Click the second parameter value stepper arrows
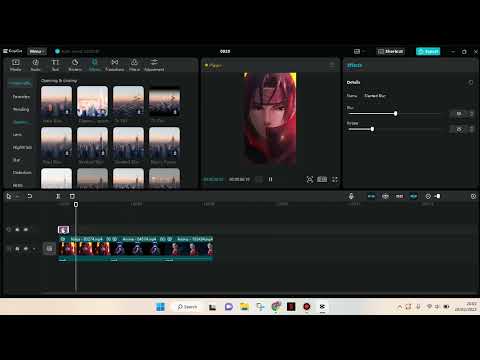This screenshot has width=480, height=360. coord(471,129)
